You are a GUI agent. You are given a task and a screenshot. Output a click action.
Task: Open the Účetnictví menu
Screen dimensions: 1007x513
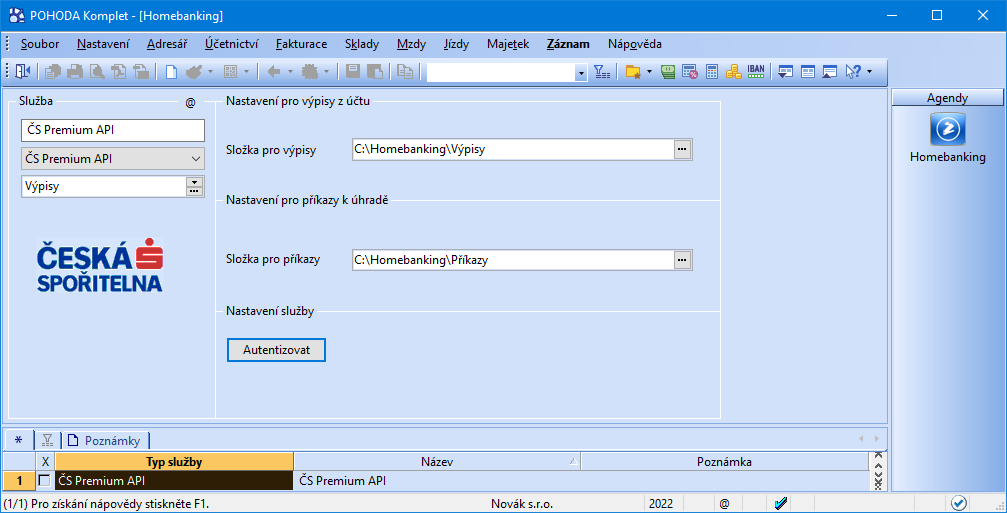click(x=232, y=44)
